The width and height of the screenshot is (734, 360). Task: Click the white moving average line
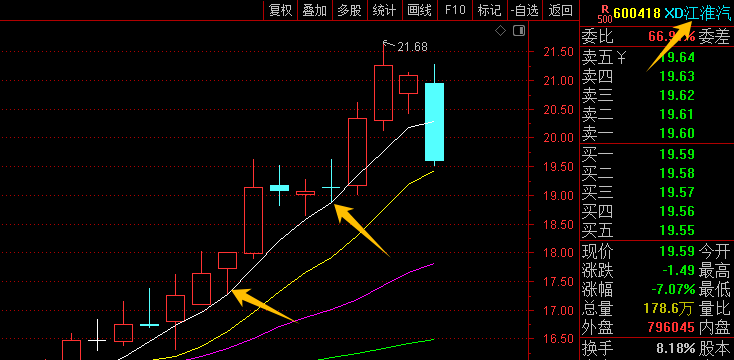click(281, 240)
